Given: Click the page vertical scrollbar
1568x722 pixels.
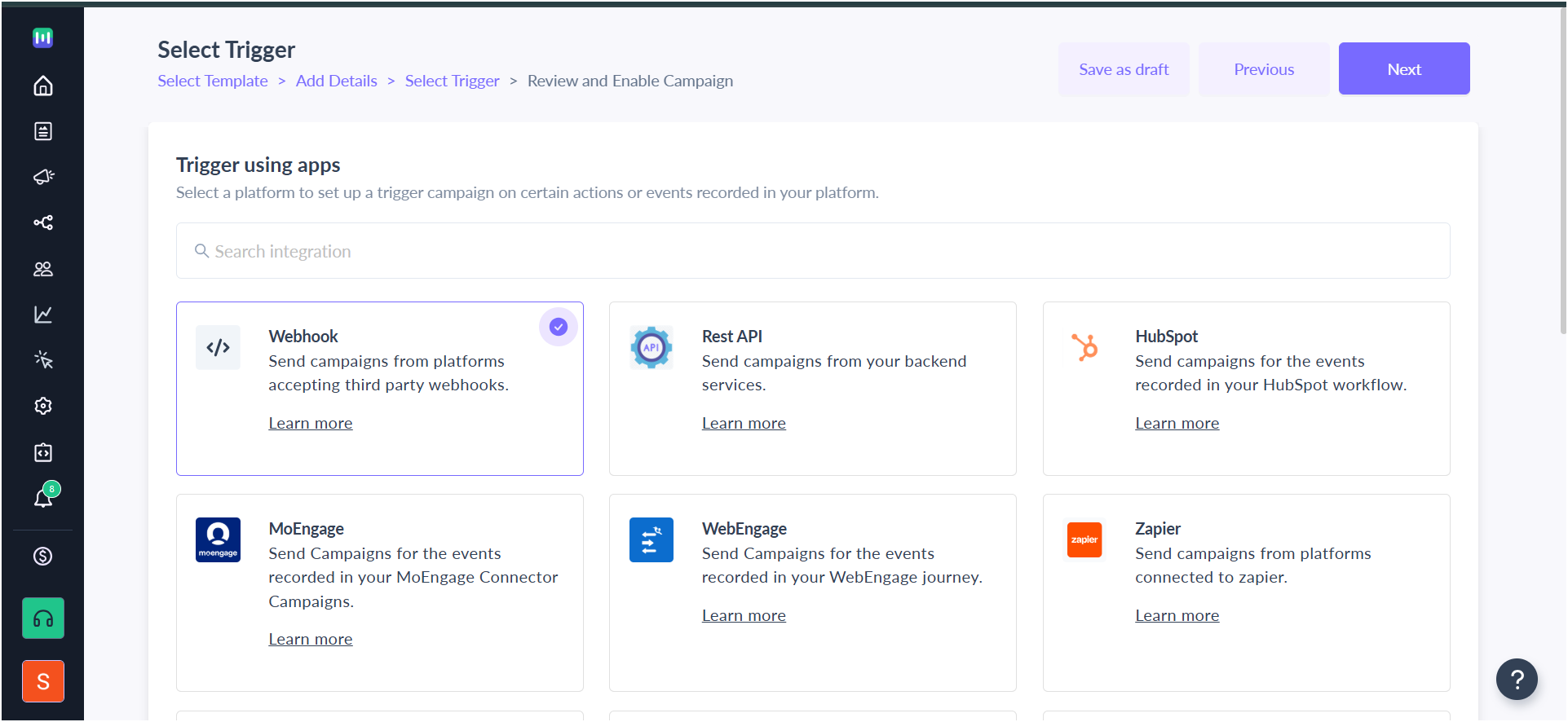Looking at the screenshot, I should click(1562, 171).
